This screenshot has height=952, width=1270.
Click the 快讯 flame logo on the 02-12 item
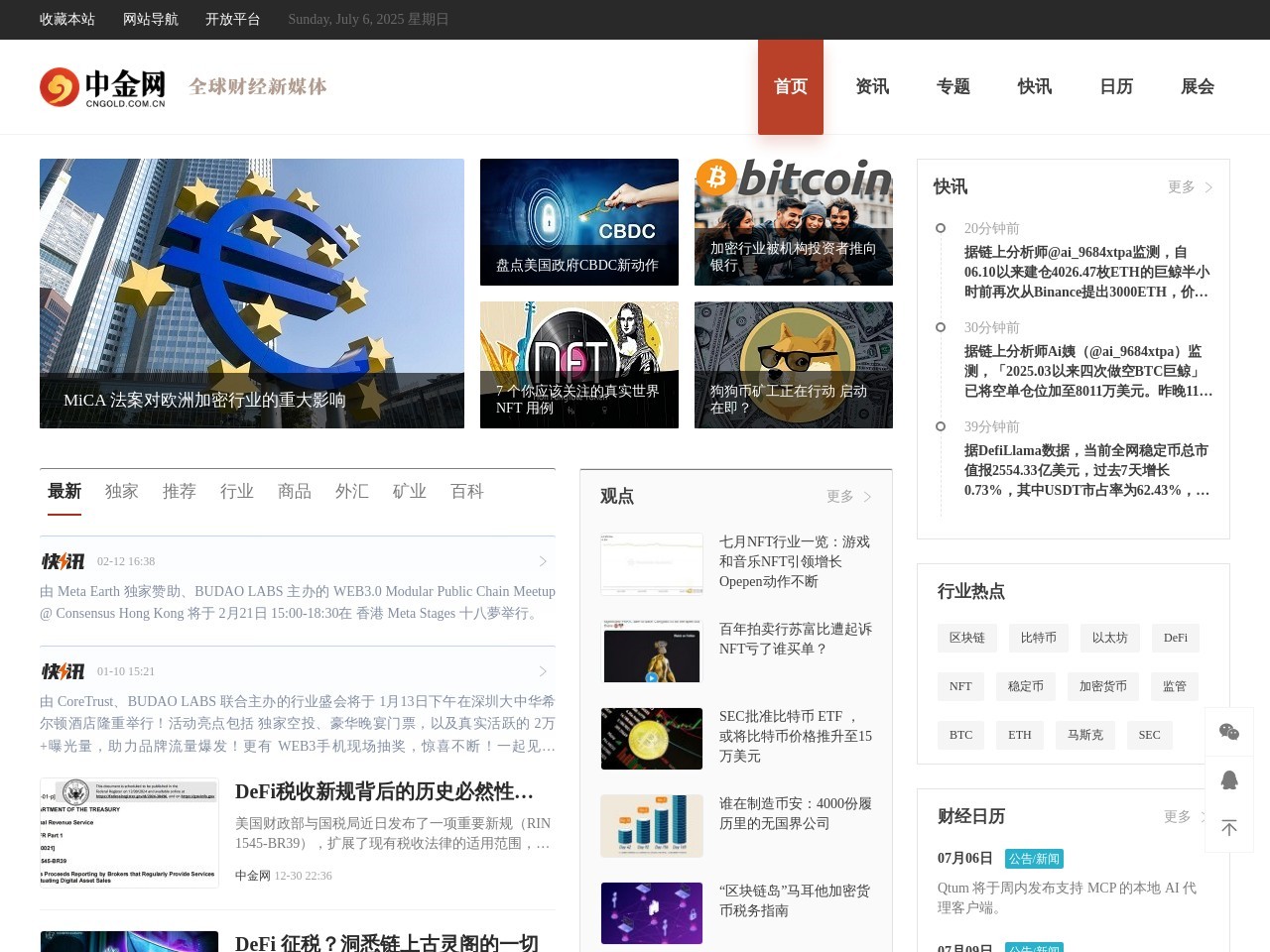(x=62, y=561)
